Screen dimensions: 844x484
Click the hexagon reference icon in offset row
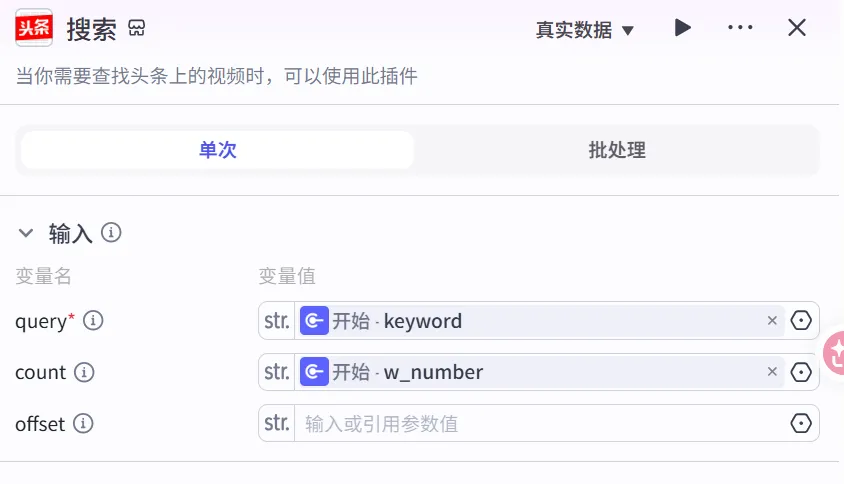click(801, 424)
